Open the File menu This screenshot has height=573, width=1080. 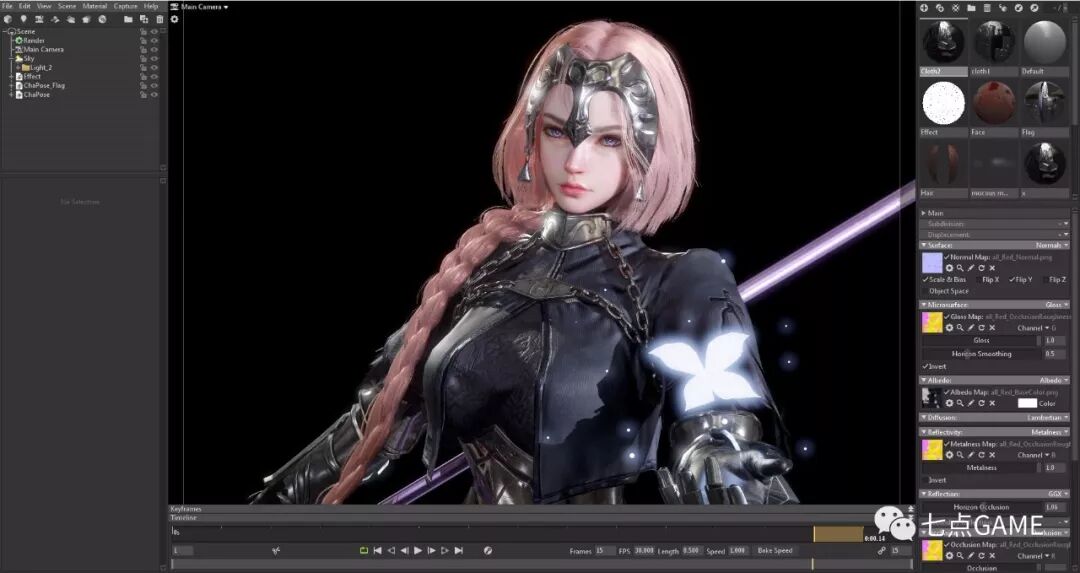point(8,6)
